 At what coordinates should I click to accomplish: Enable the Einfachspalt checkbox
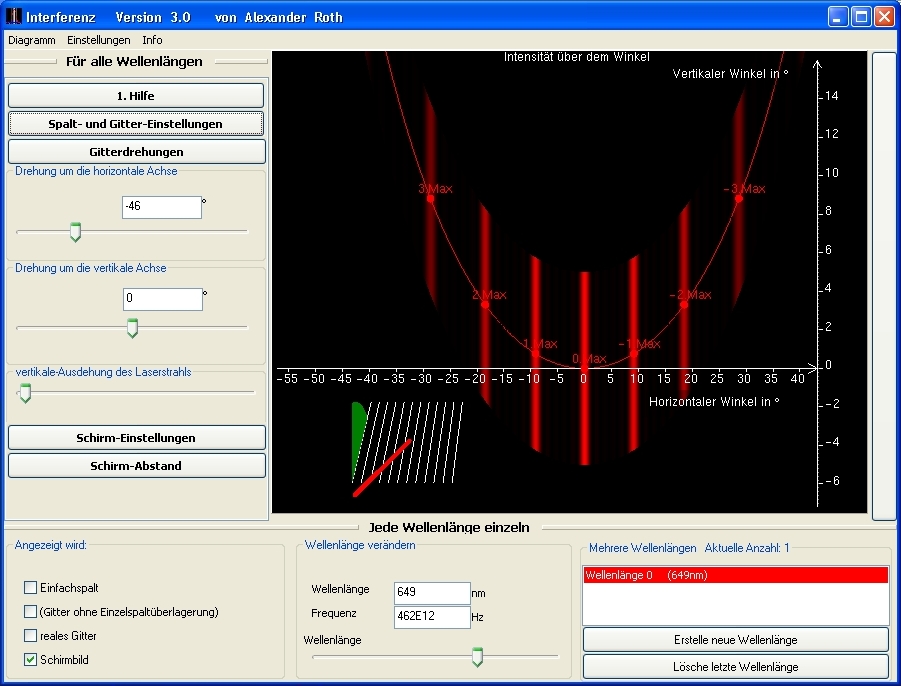tap(30, 588)
